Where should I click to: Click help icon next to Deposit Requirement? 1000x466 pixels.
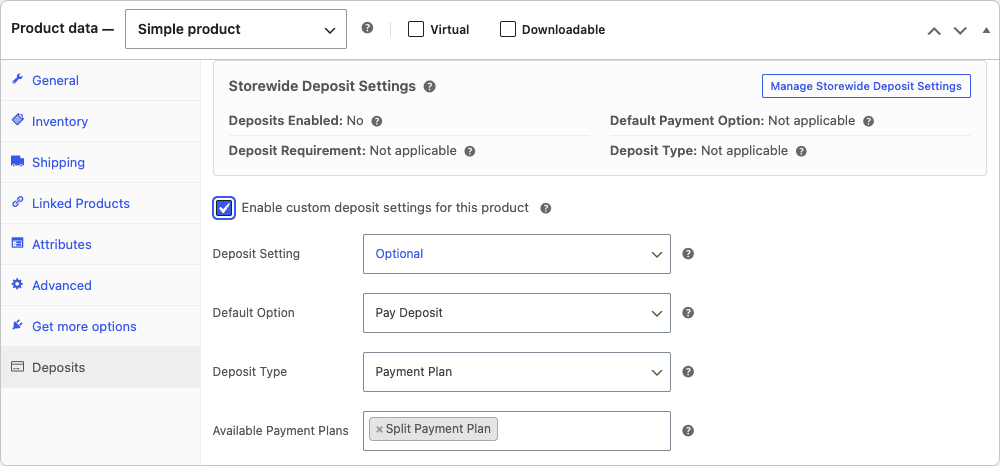470,152
